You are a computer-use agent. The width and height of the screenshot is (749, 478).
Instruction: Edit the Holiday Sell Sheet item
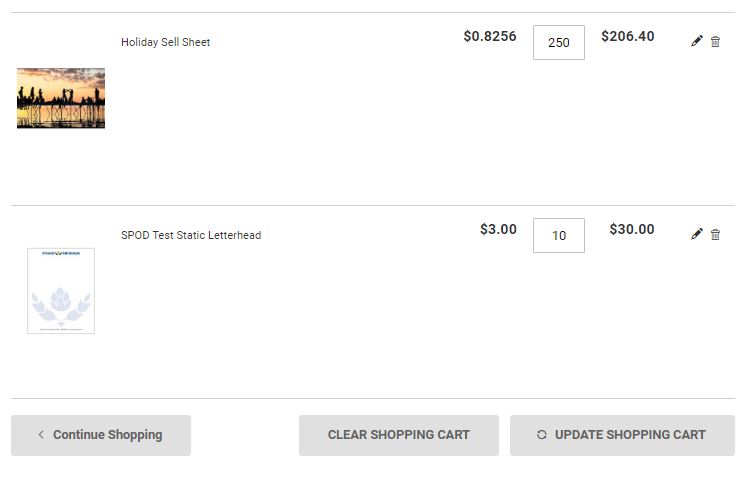[697, 42]
